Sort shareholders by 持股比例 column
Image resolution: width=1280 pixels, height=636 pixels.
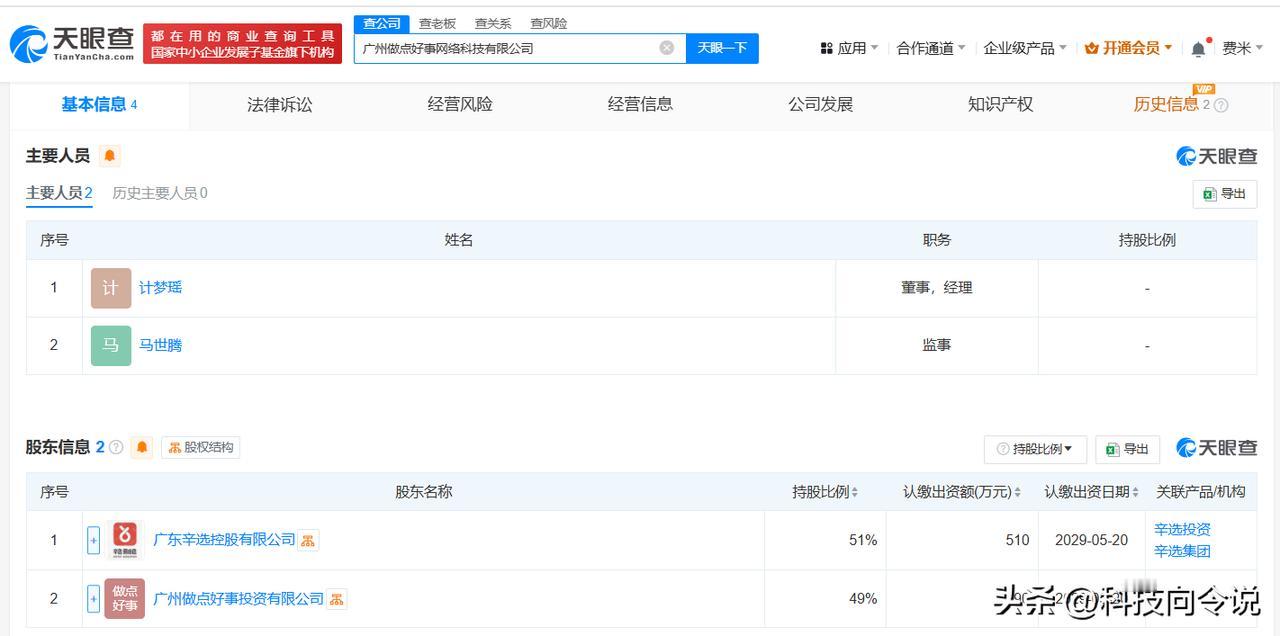(x=825, y=492)
